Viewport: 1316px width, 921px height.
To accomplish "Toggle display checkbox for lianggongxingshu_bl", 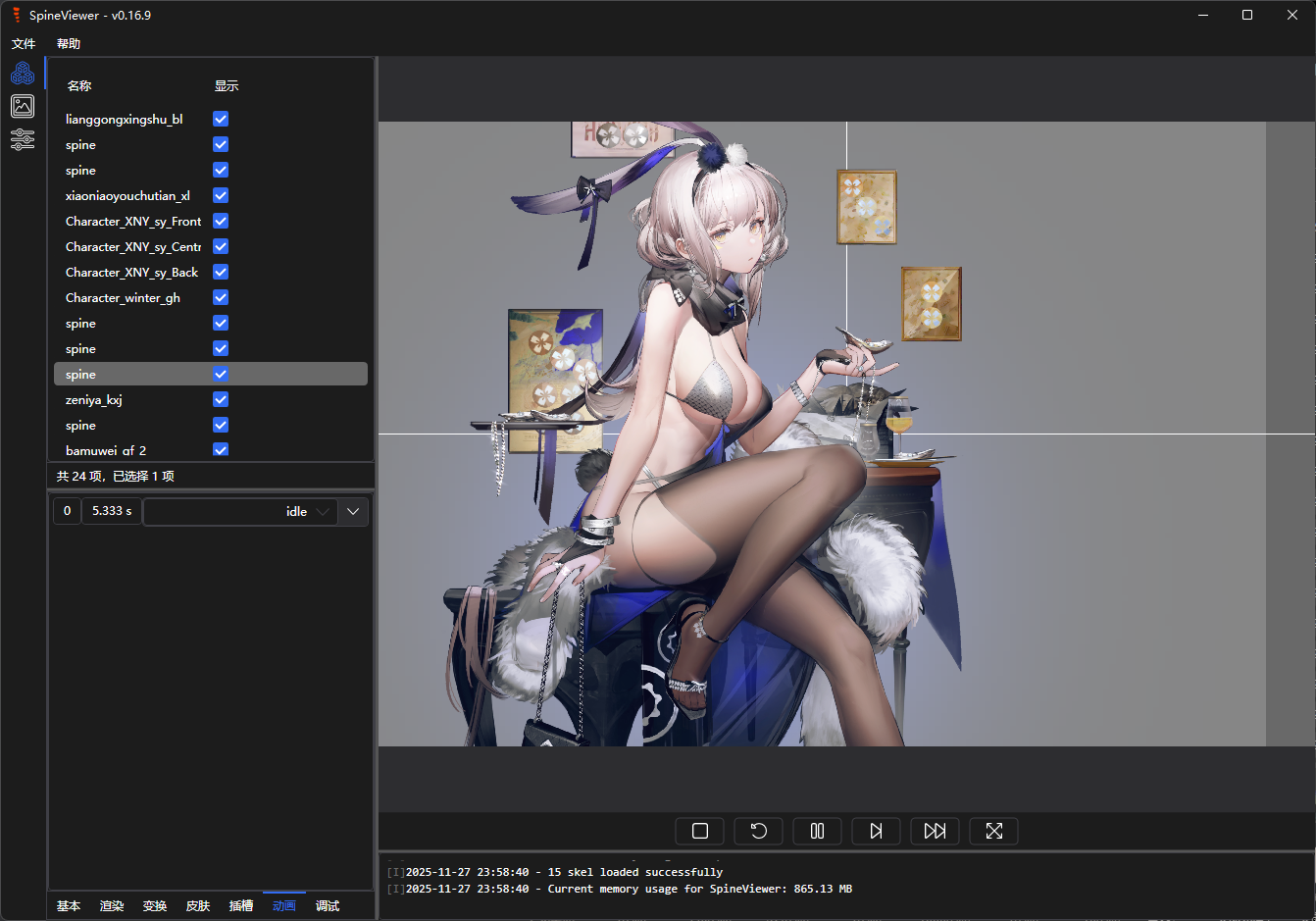I will click(221, 119).
